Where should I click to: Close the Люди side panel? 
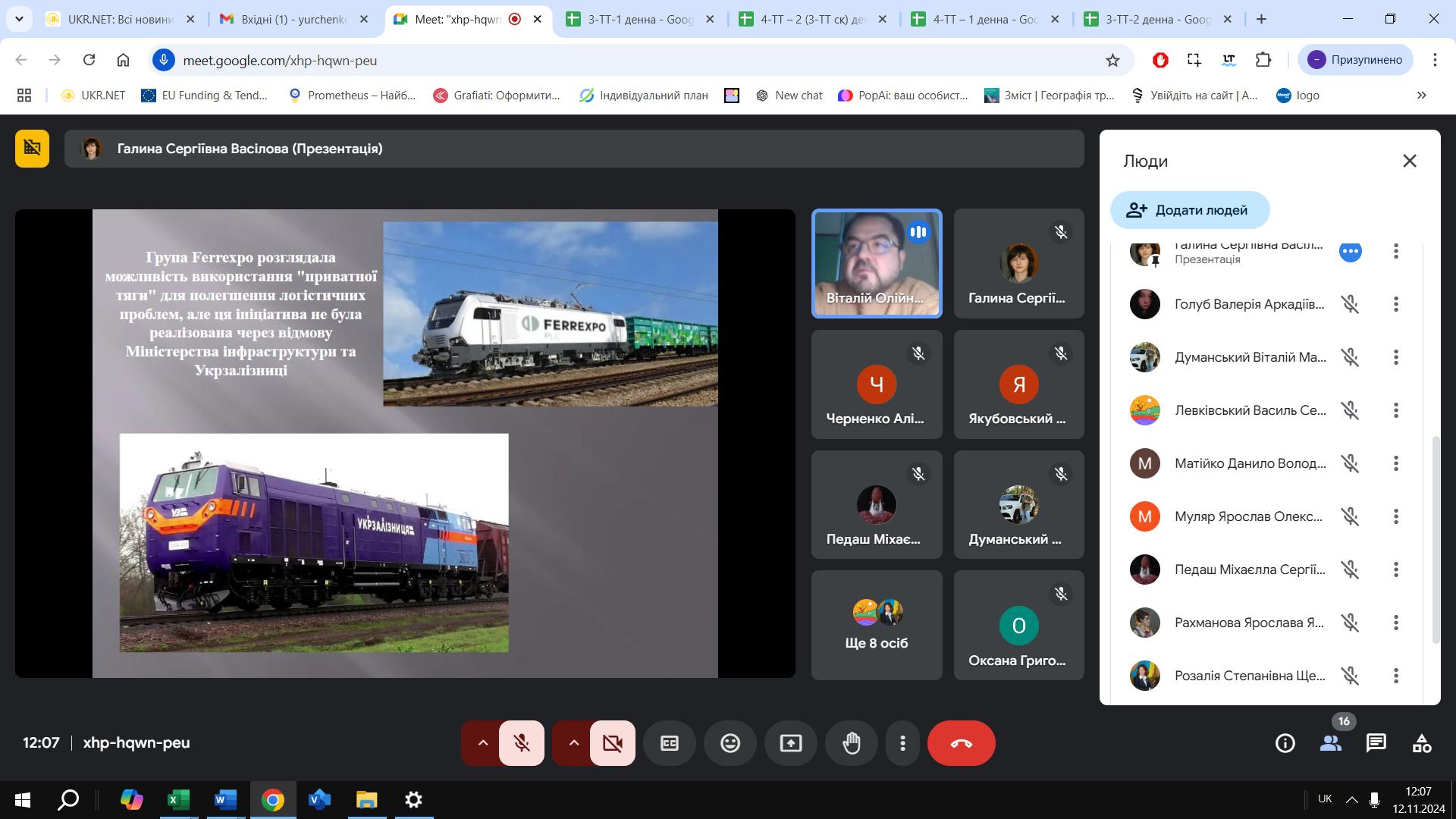pos(1410,161)
